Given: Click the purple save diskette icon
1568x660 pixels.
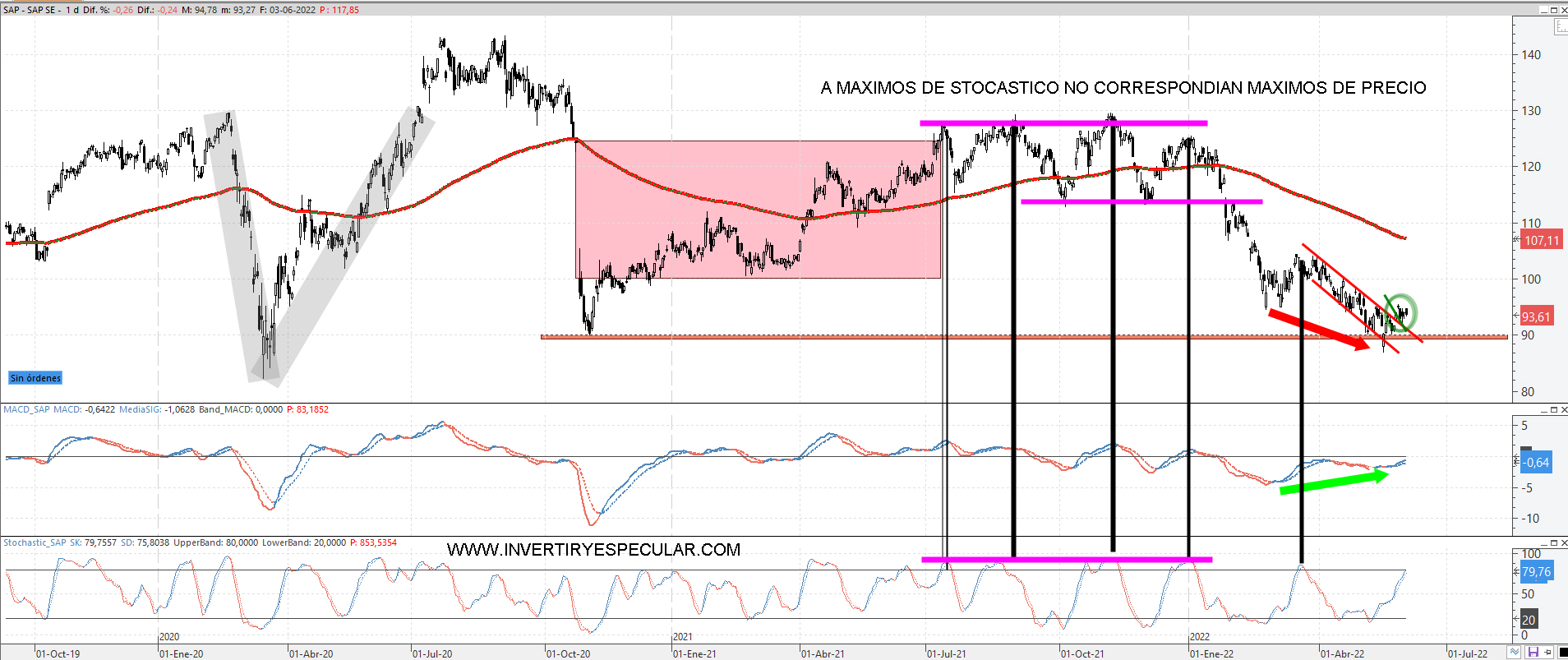Looking at the screenshot, I should 1533,653.
